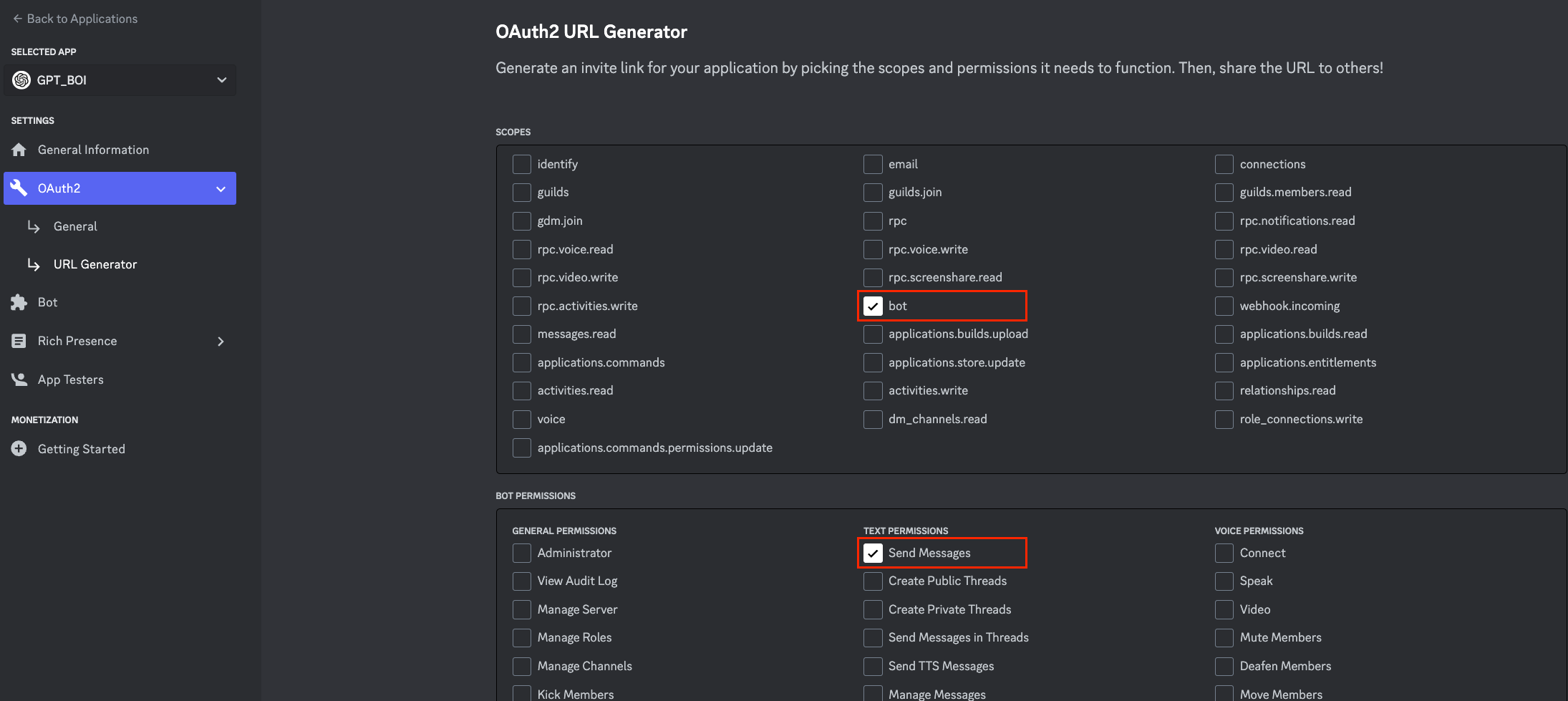Click the puzzle piece Bot icon
This screenshot has height=701, width=1568.
19,302
